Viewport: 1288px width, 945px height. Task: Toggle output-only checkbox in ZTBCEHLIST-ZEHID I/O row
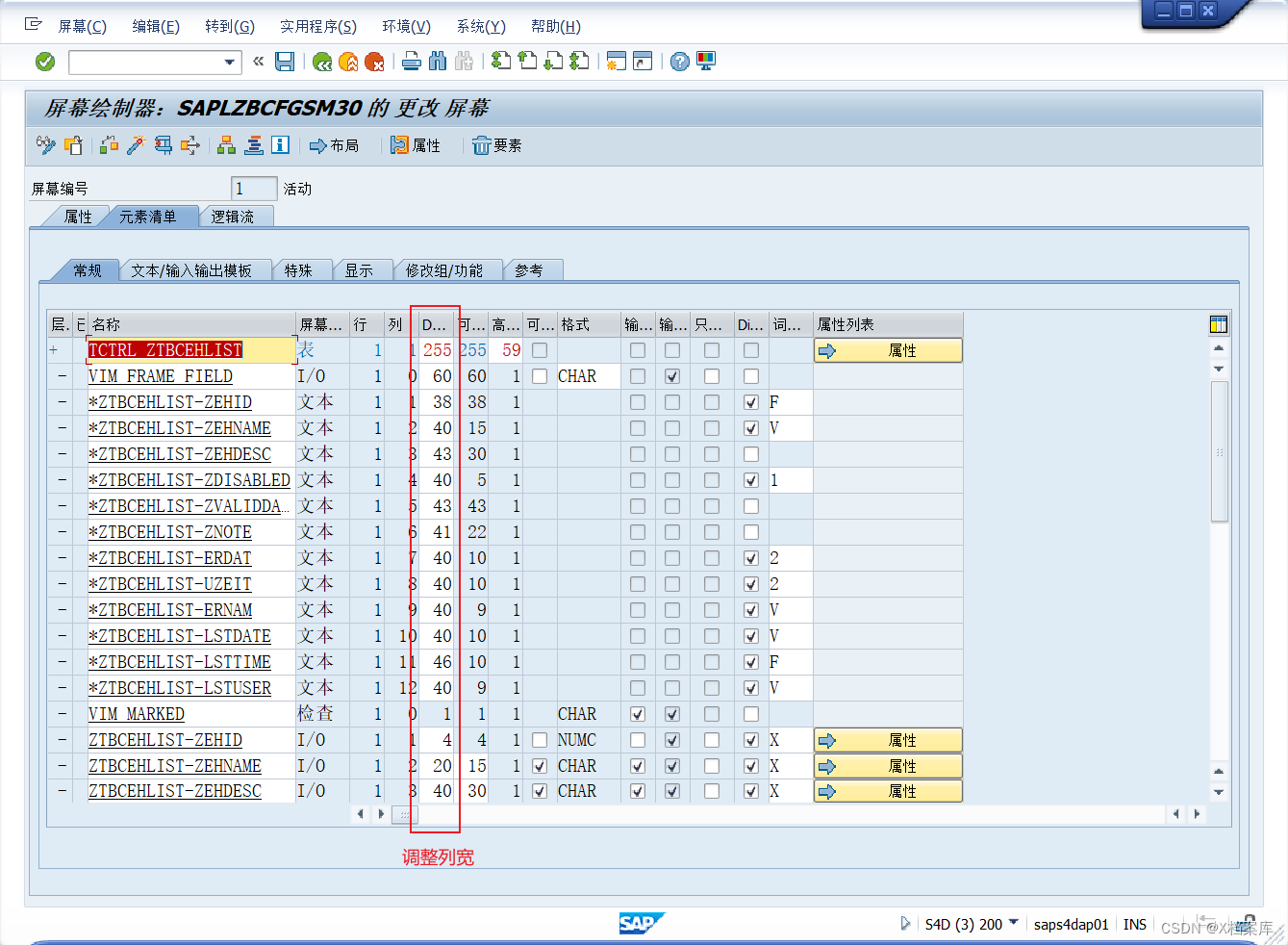pyautogui.click(x=712, y=740)
